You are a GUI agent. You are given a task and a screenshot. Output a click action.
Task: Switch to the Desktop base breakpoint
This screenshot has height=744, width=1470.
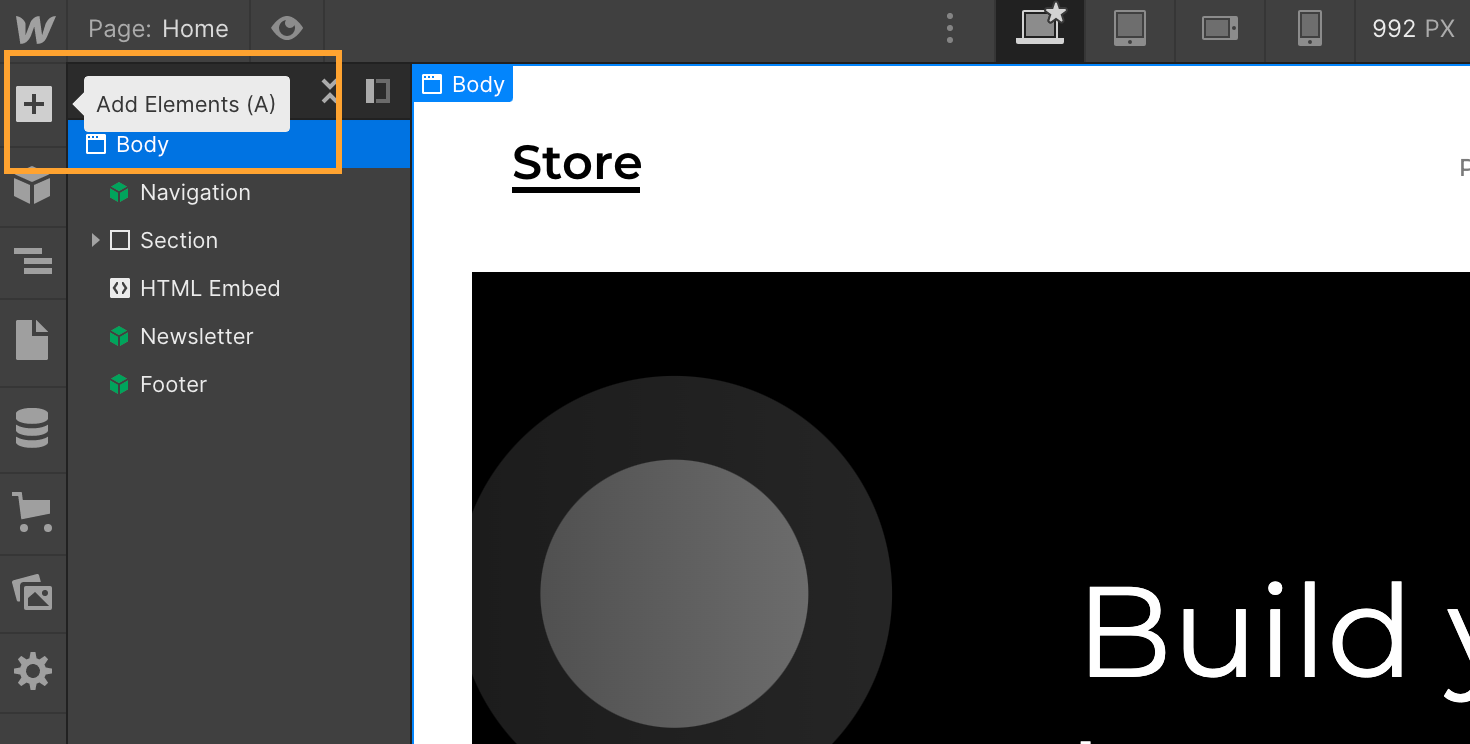click(x=1040, y=29)
